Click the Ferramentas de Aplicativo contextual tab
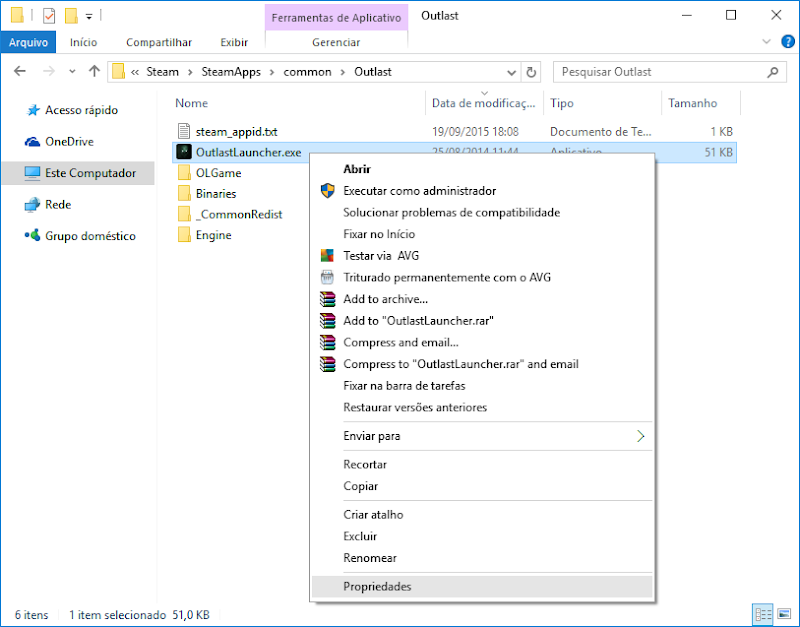800x627 pixels. pos(336,18)
